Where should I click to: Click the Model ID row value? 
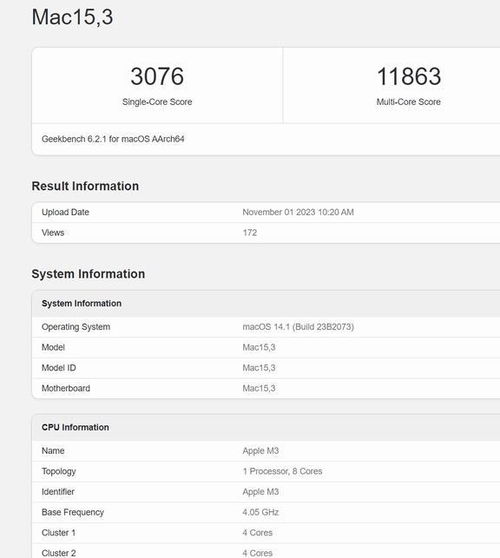(259, 368)
